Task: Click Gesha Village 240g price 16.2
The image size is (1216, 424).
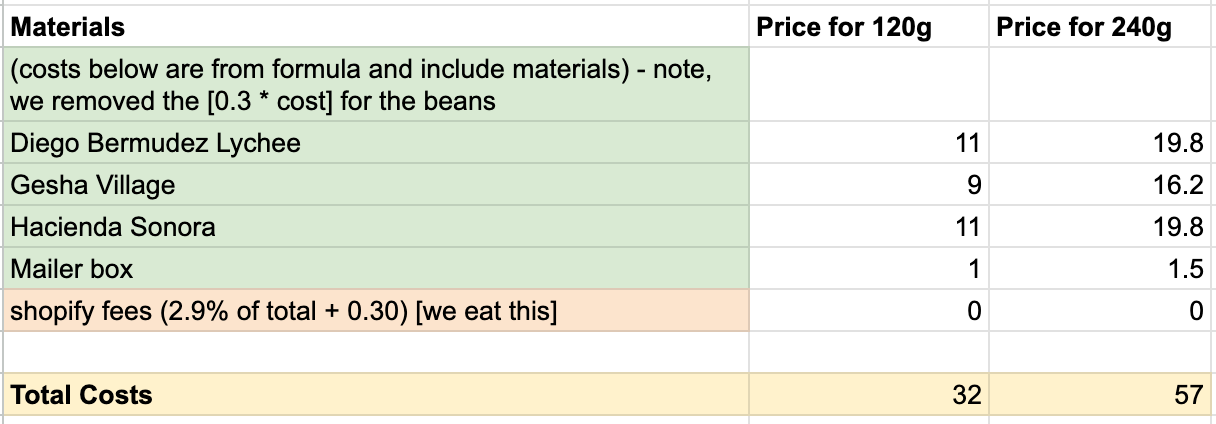Action: 1099,185
